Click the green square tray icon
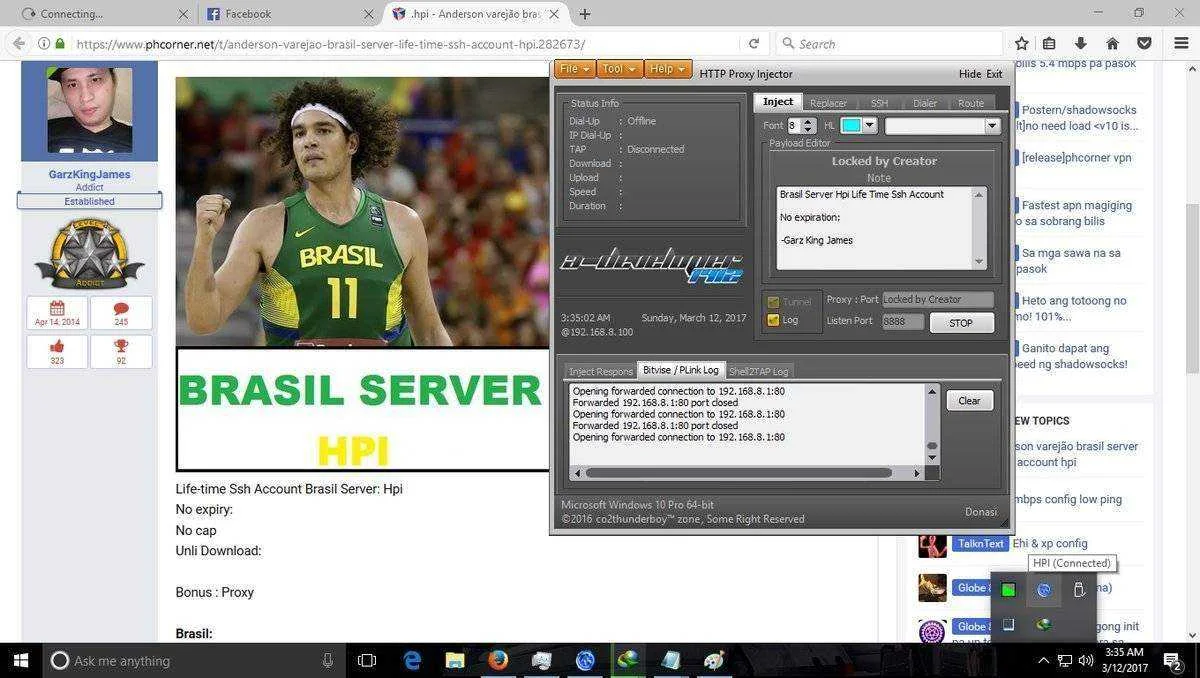This screenshot has width=1200, height=678. (1008, 590)
